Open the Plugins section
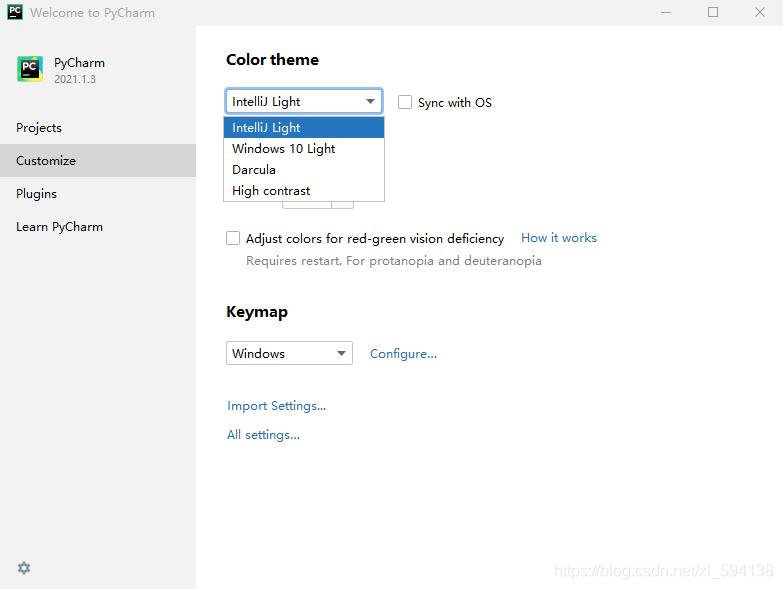 (x=37, y=194)
